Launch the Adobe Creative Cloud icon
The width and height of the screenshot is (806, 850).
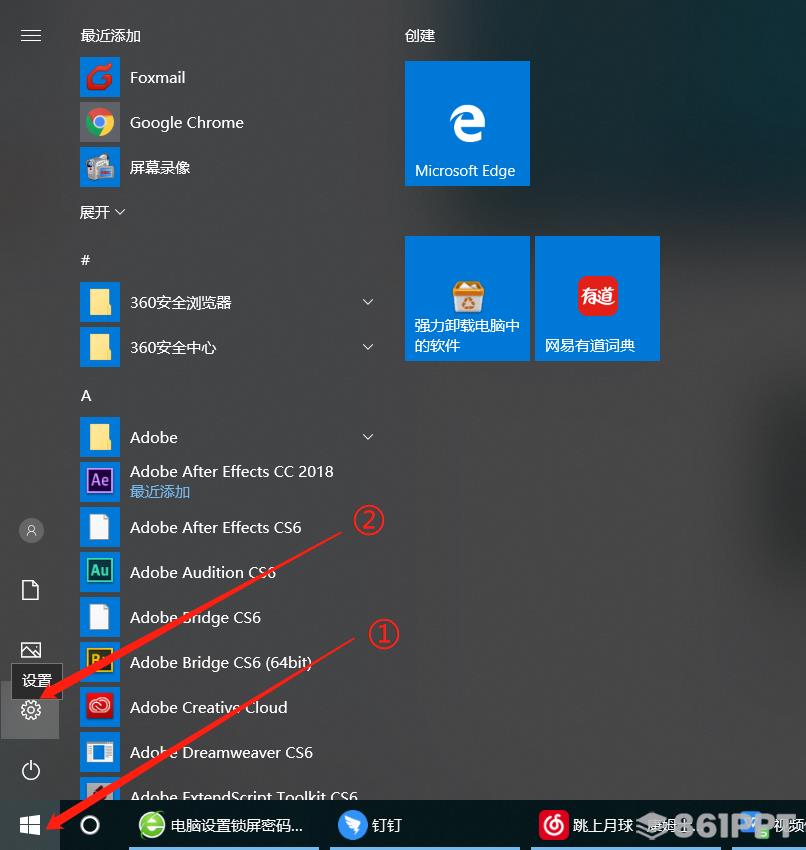[x=100, y=707]
